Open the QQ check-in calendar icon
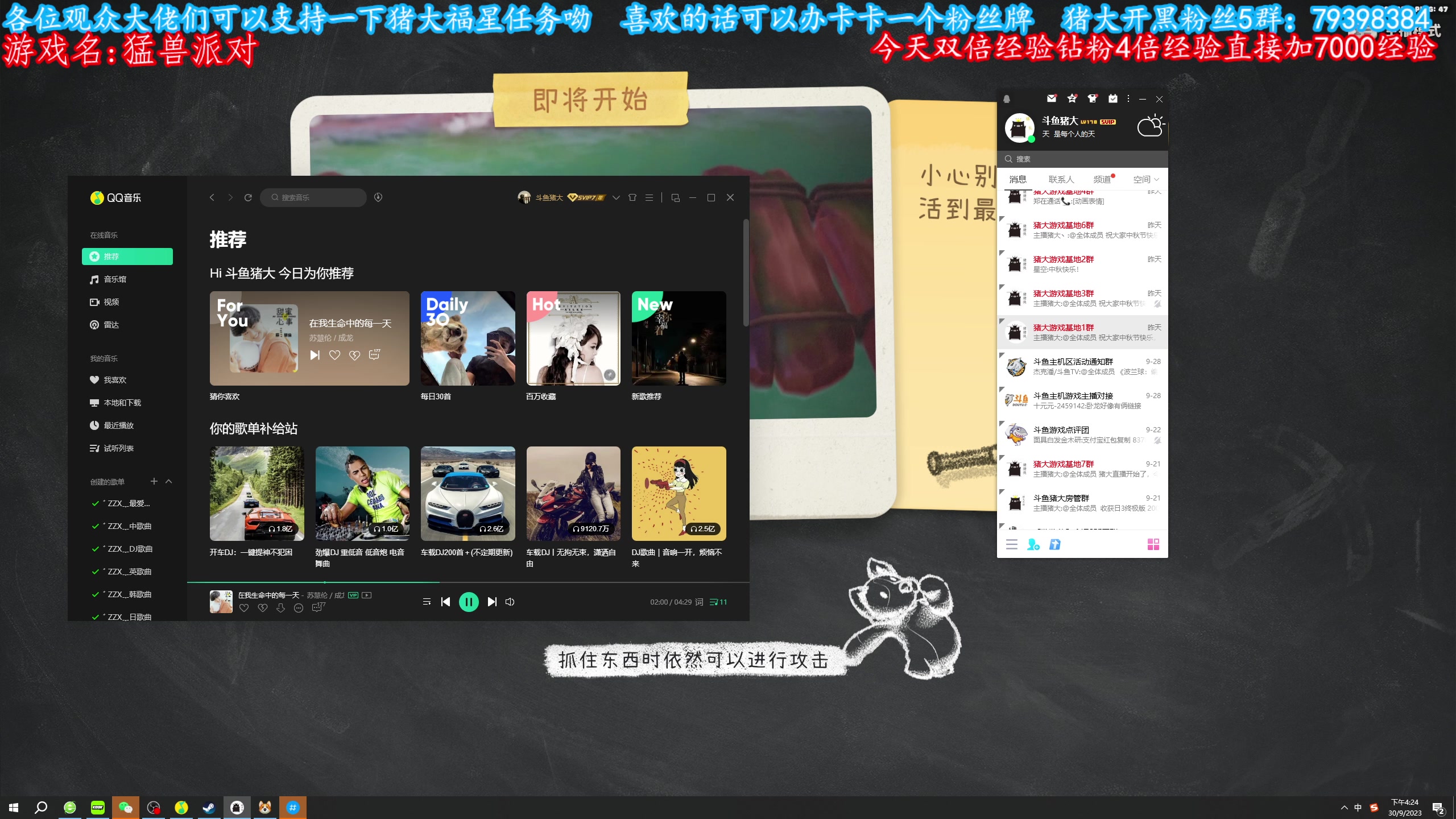 pos(1113,98)
